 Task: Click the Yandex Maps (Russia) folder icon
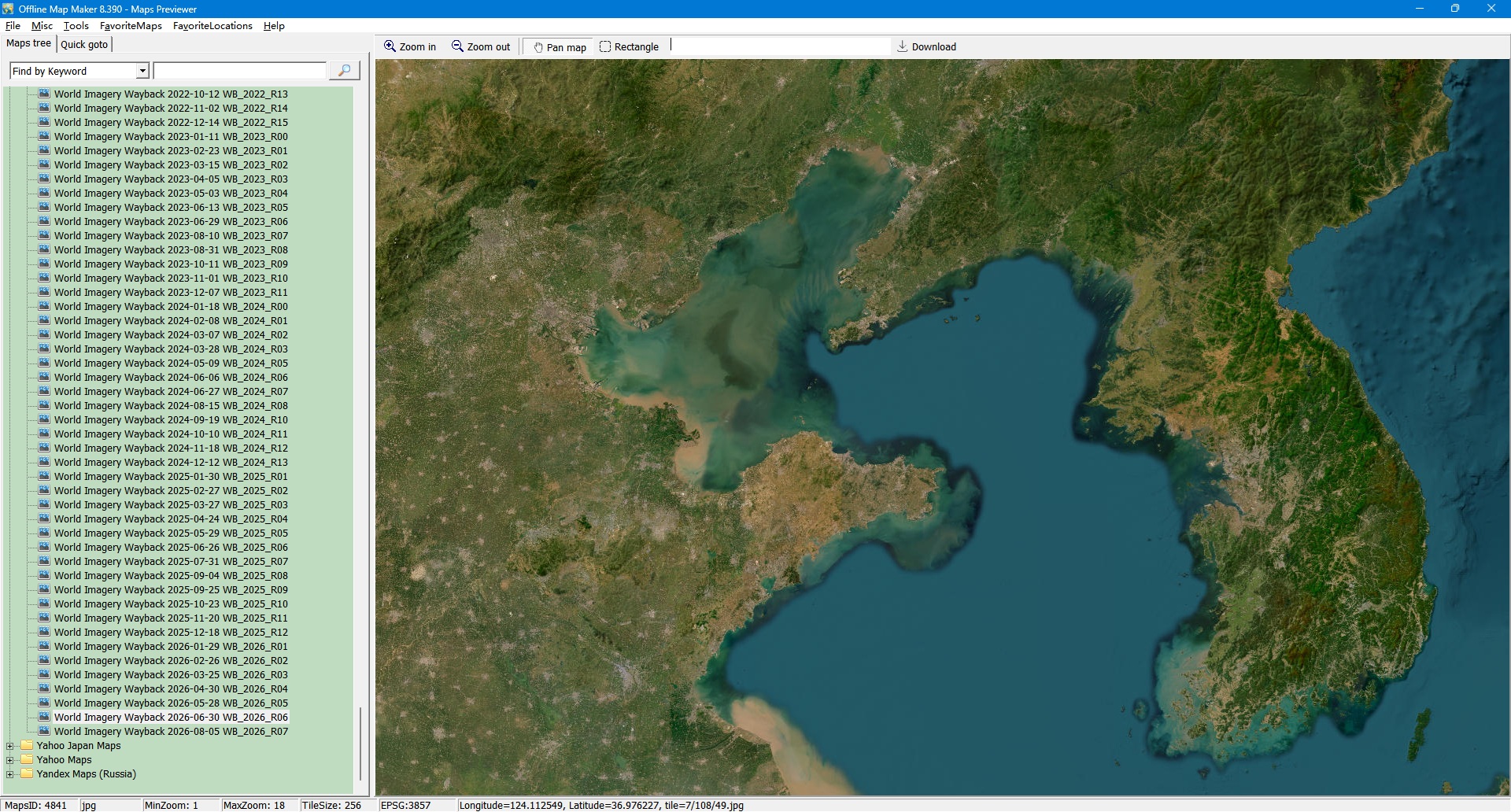27,773
